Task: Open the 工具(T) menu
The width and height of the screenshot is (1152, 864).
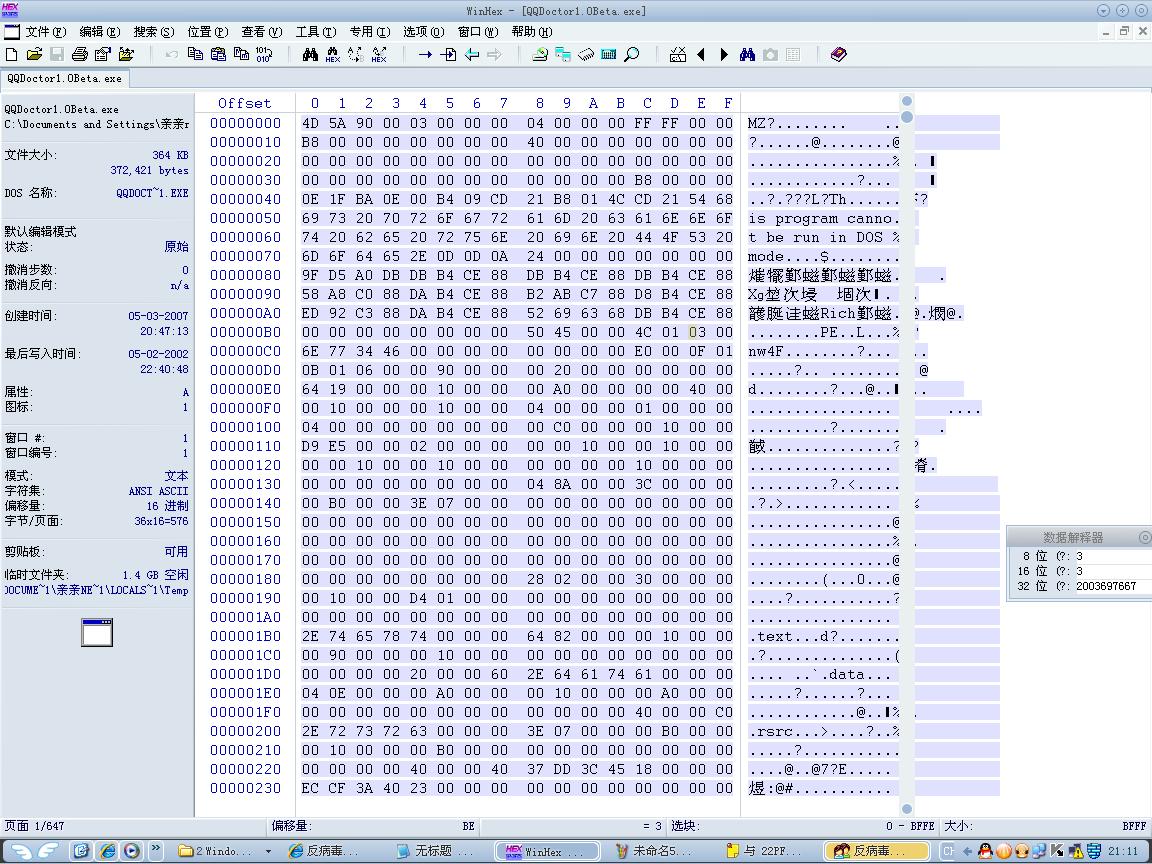Action: click(x=316, y=32)
